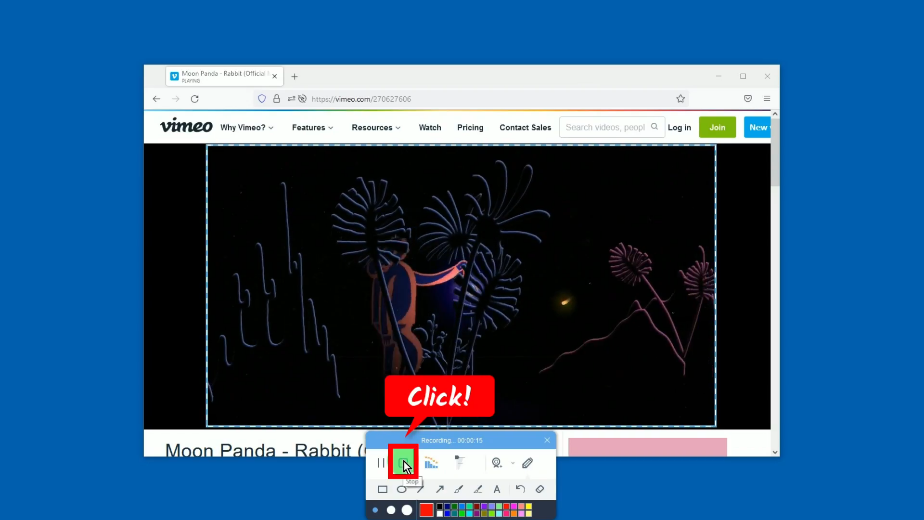Choose the largest brush size dot
924x520 pixels.
[x=407, y=510]
